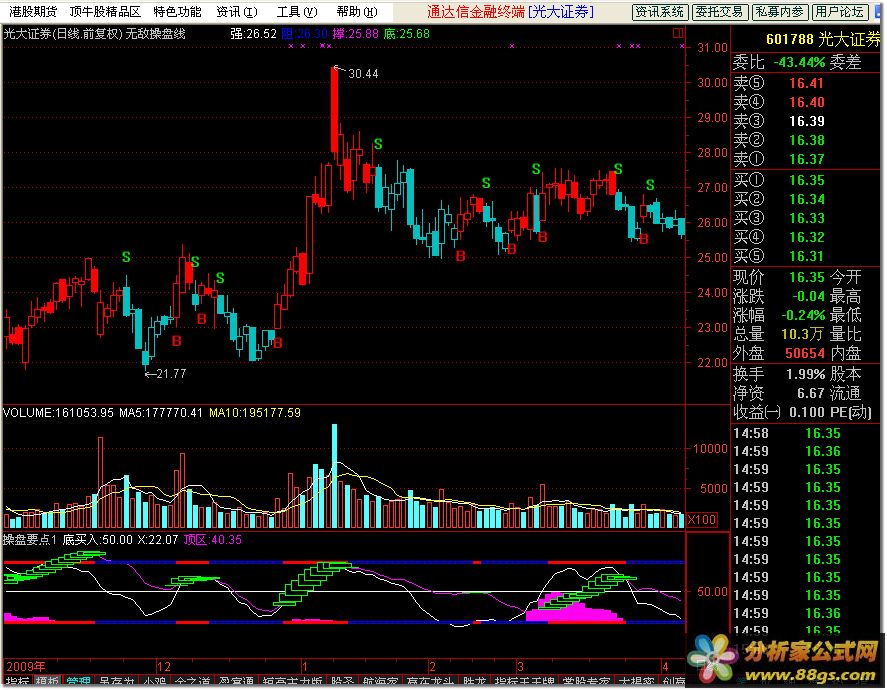This screenshot has width=887, height=690.
Task: Open the 私募内参 button
Action: pos(780,12)
